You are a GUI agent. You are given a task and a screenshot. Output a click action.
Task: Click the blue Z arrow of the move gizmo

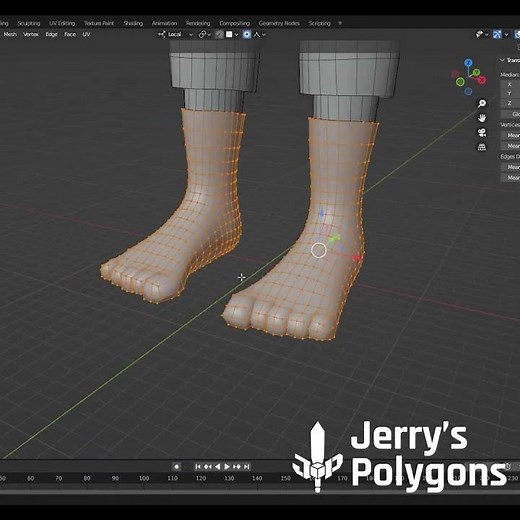(x=322, y=213)
